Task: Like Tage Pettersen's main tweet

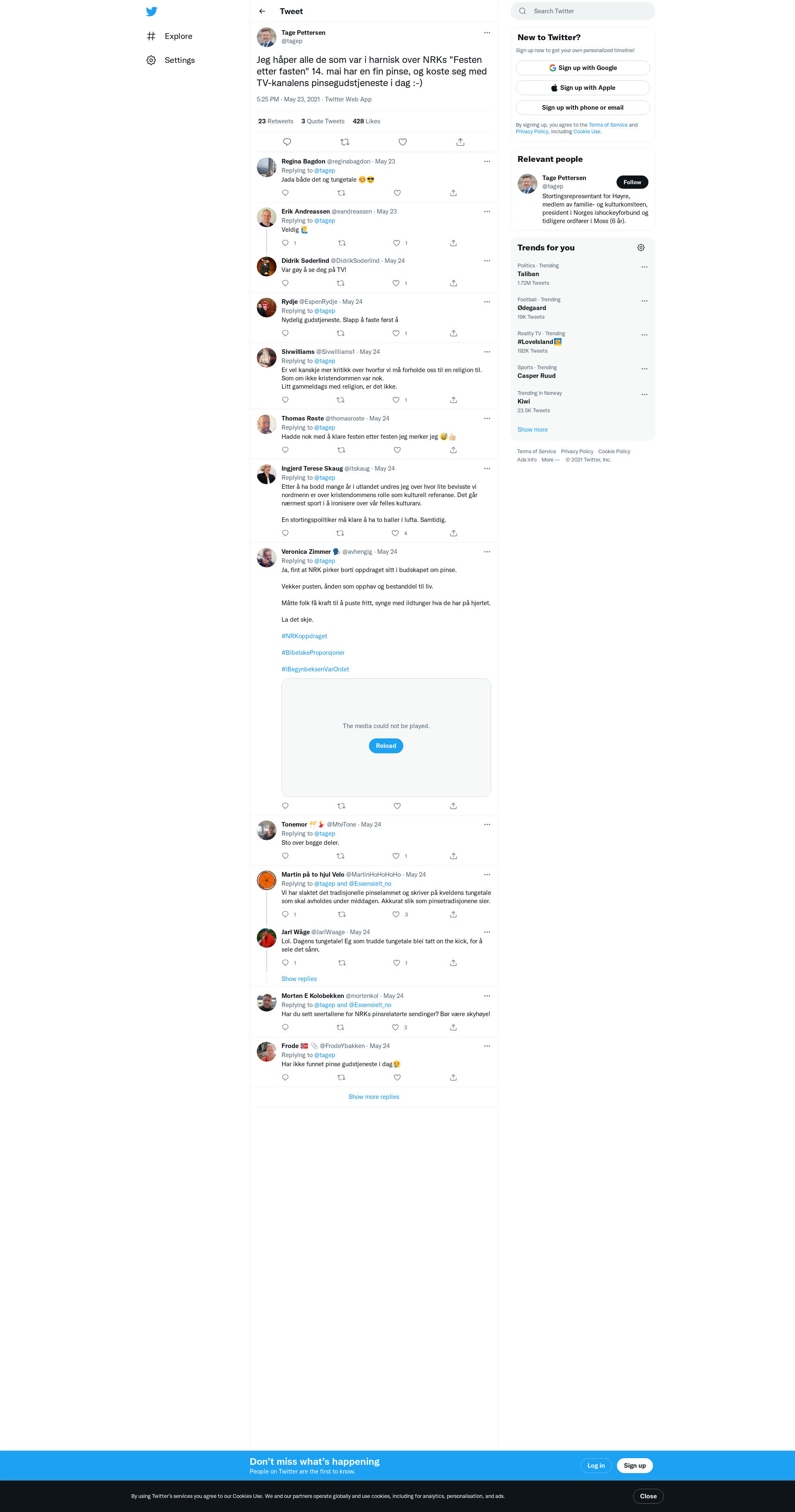Action: click(403, 142)
